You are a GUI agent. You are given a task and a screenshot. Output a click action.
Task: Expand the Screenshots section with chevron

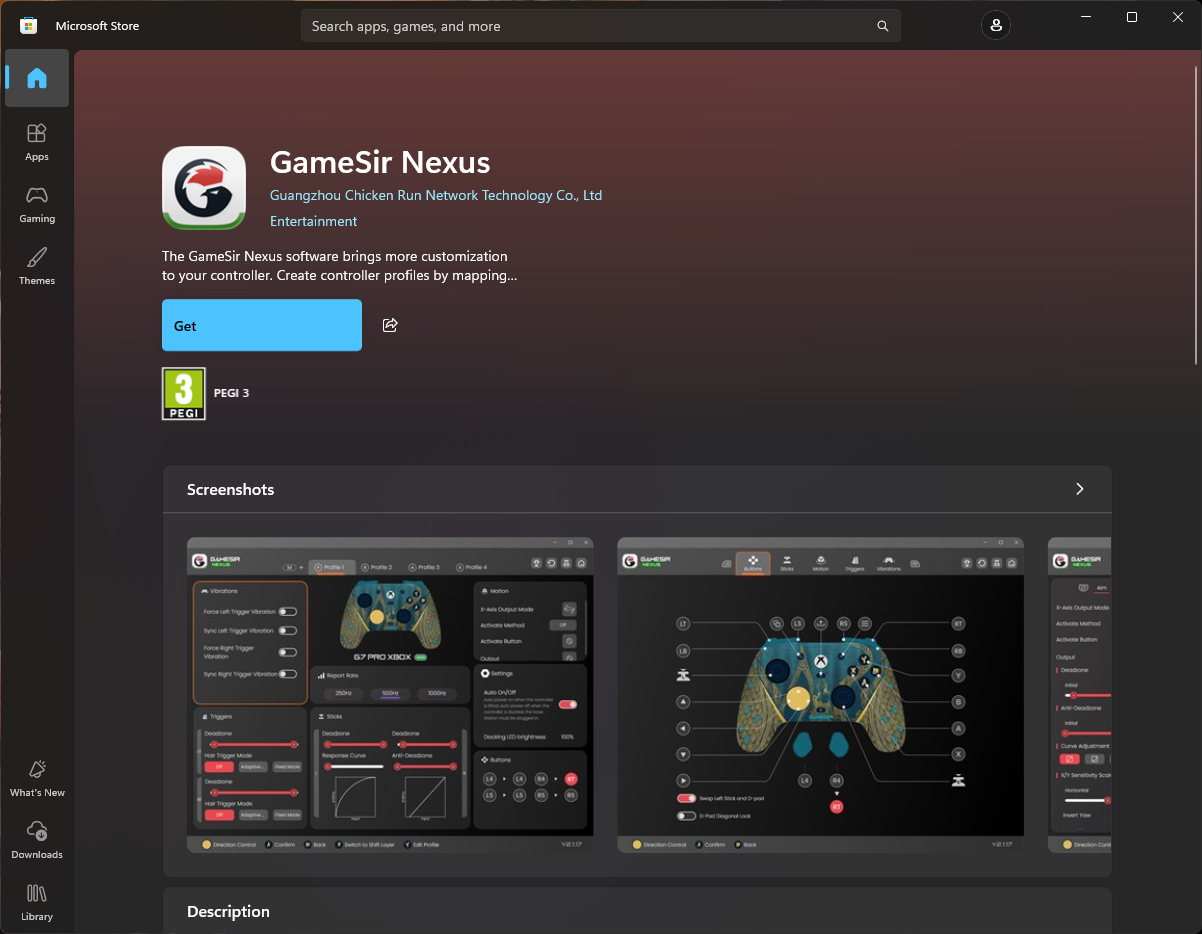click(x=1079, y=489)
